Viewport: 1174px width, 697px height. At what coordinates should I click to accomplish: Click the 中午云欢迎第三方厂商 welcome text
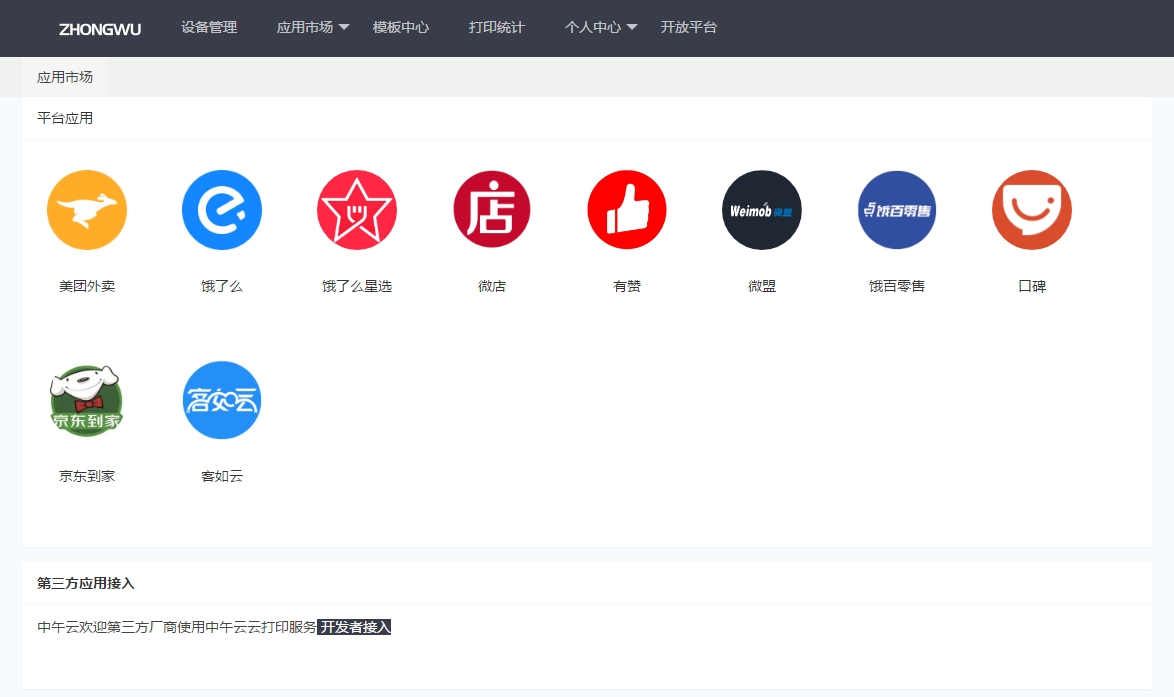tap(177, 627)
